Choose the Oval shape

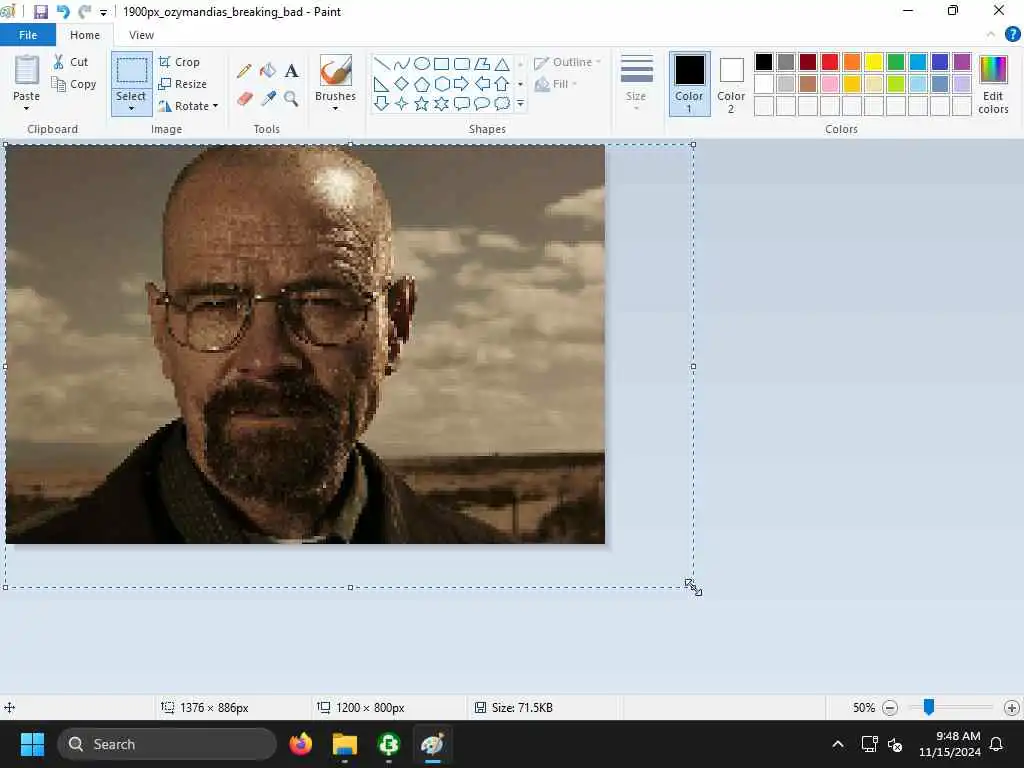tap(422, 64)
